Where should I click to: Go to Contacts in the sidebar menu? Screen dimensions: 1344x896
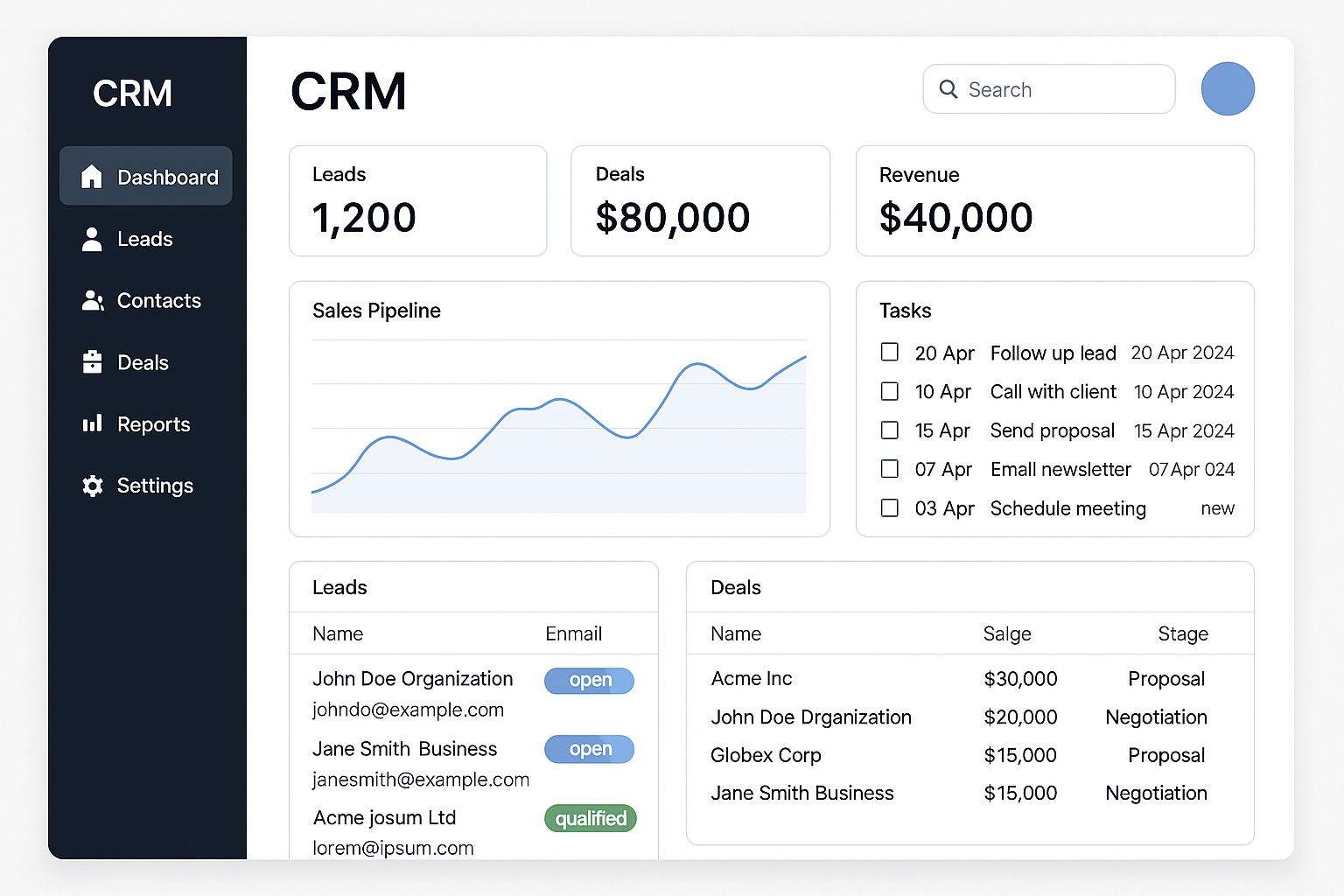pos(158,301)
